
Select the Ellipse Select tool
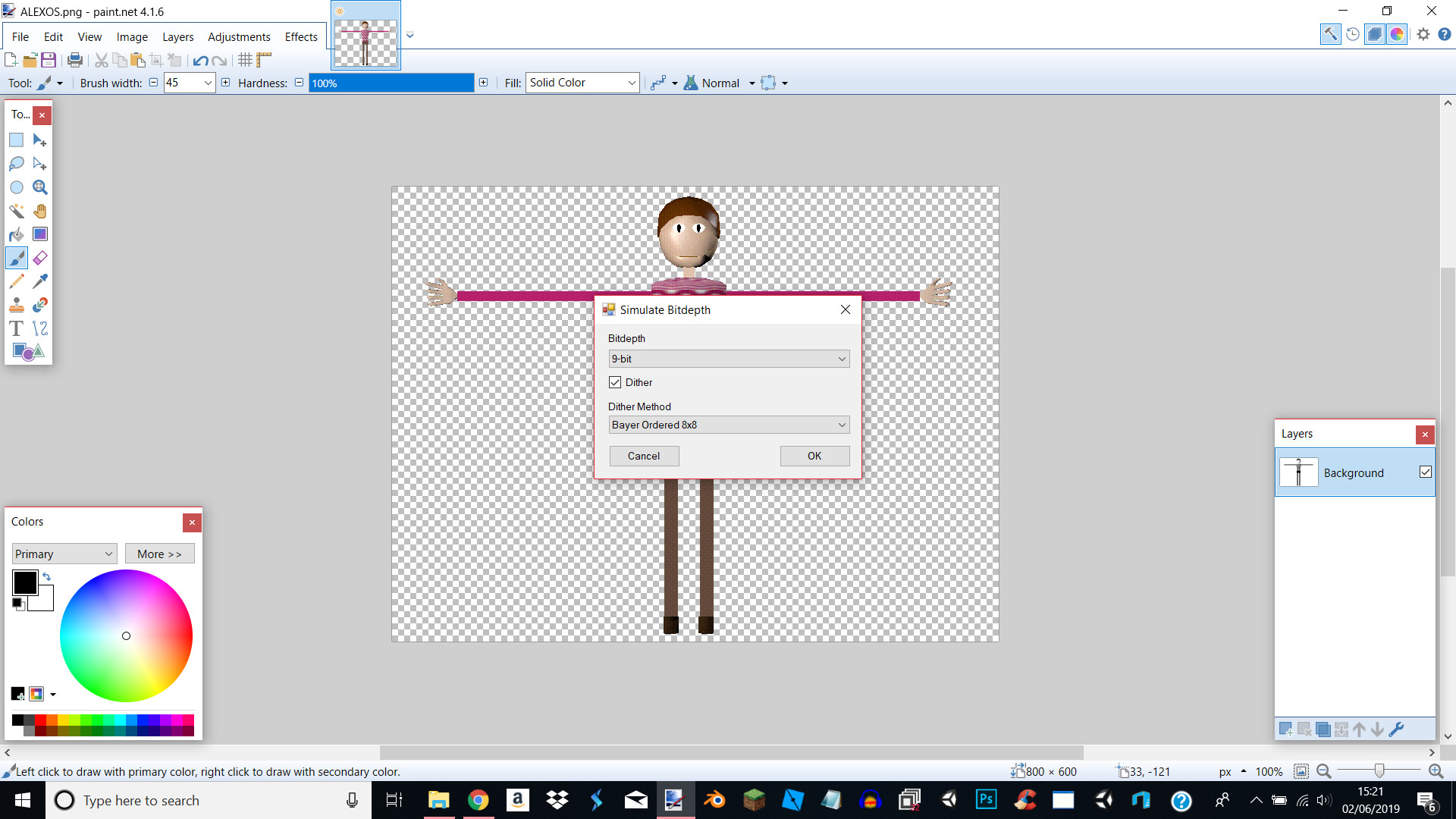point(17,187)
